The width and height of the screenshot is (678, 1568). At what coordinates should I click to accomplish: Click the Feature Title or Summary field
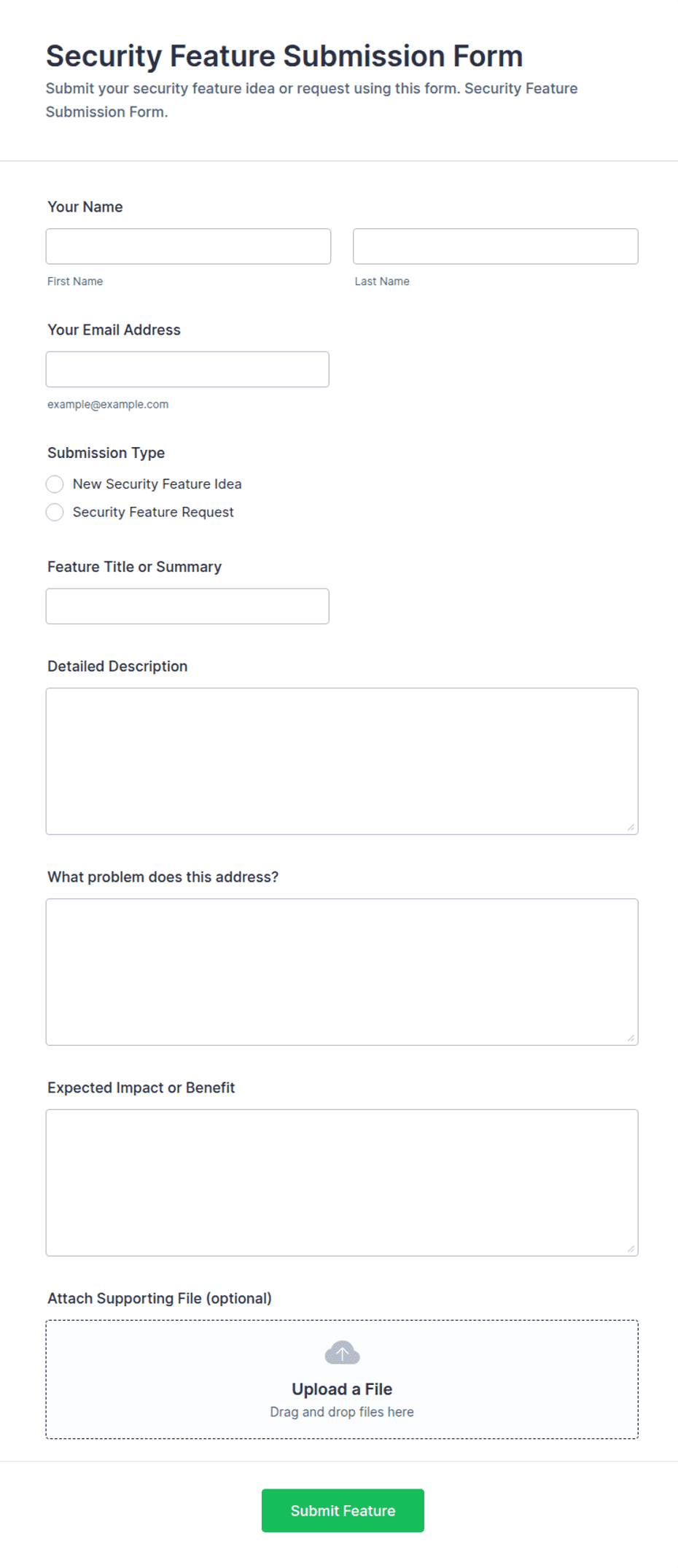187,607
